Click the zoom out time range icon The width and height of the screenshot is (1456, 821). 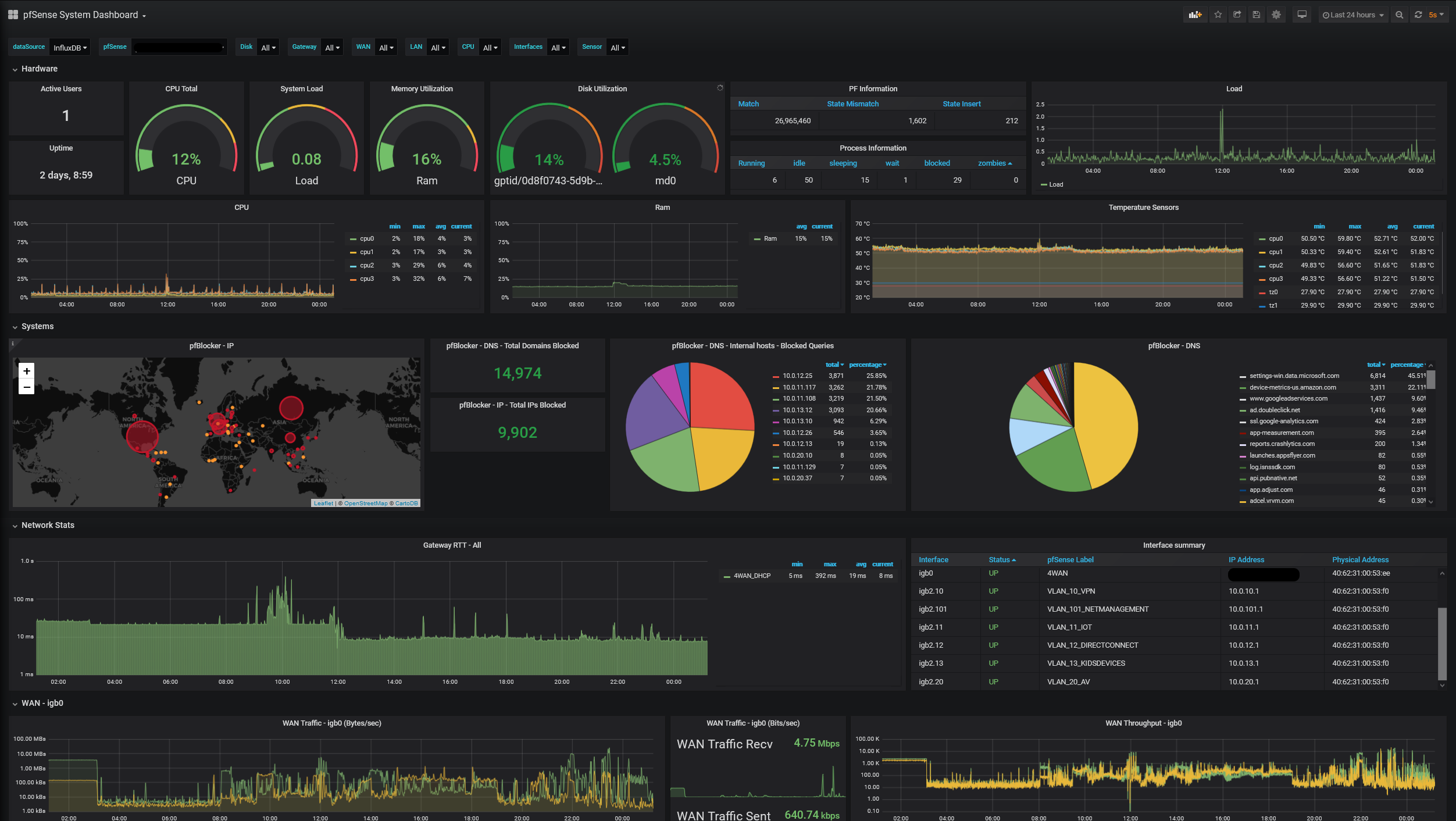(1400, 15)
